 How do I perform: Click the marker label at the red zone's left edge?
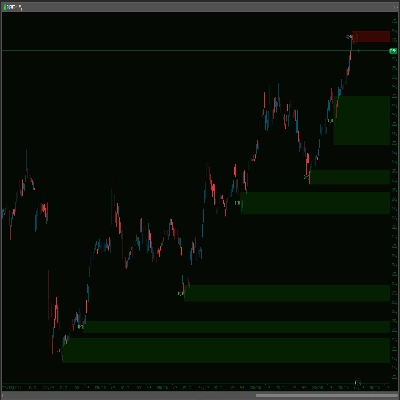coord(349,37)
